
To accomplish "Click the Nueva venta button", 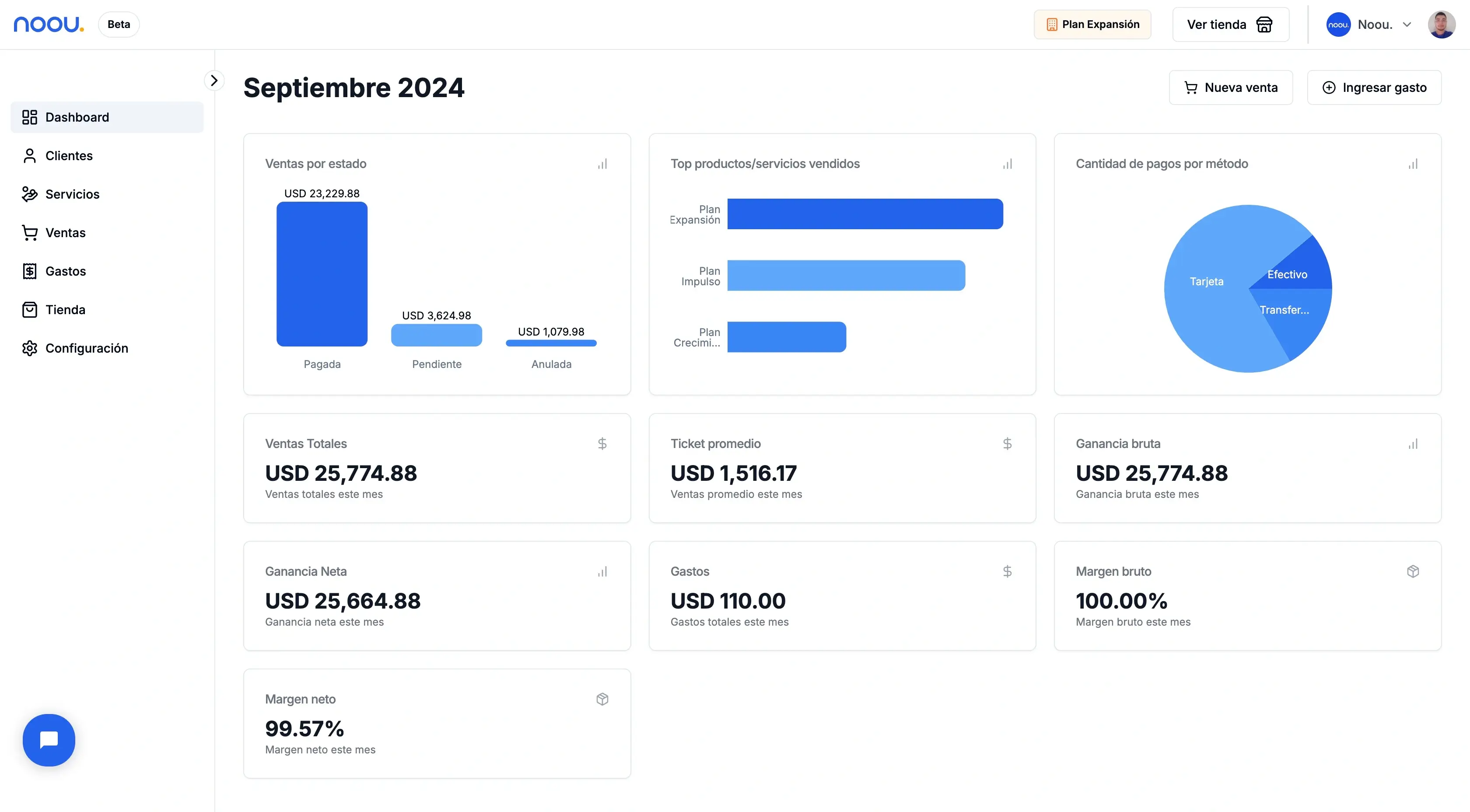I will pyautogui.click(x=1231, y=87).
